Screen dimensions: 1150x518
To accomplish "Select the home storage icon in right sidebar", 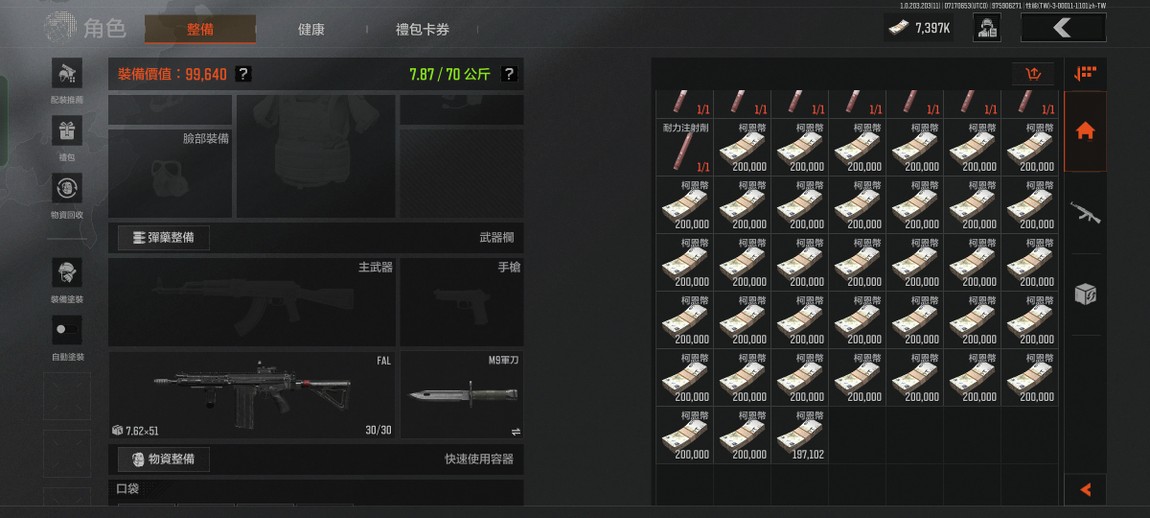I will coord(1085,131).
